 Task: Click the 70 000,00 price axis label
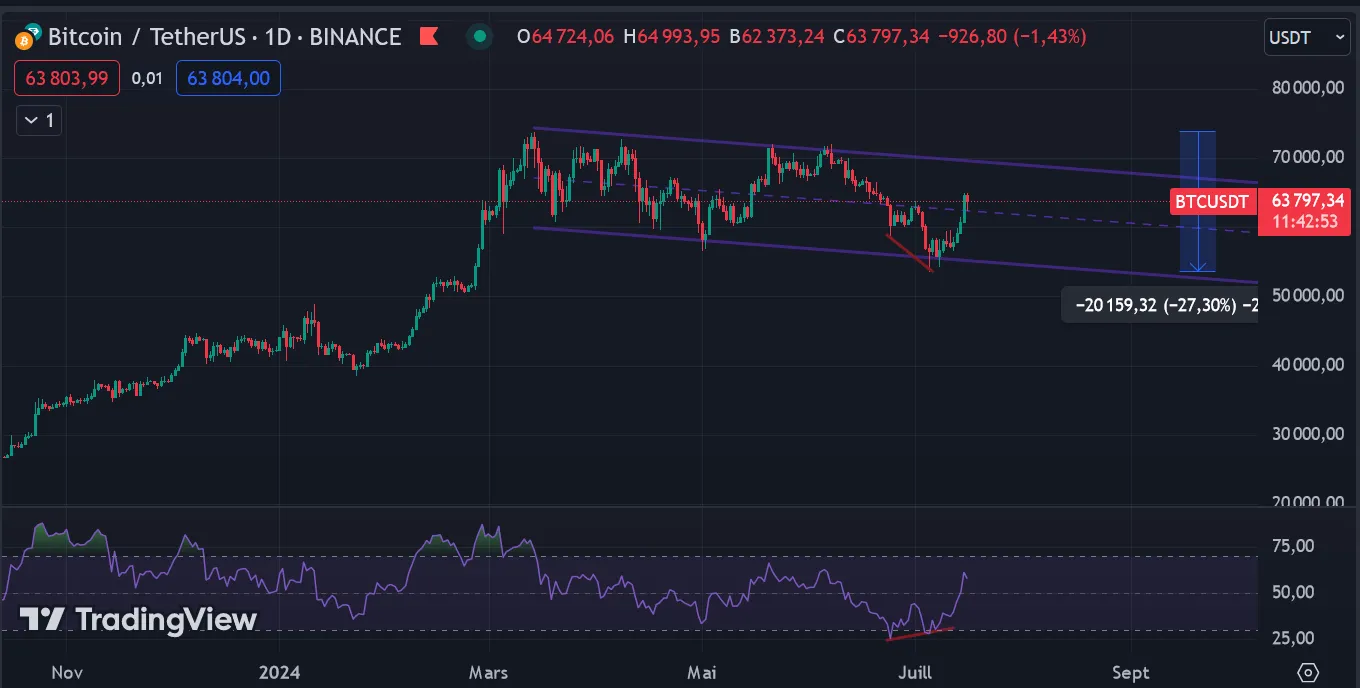click(1308, 157)
